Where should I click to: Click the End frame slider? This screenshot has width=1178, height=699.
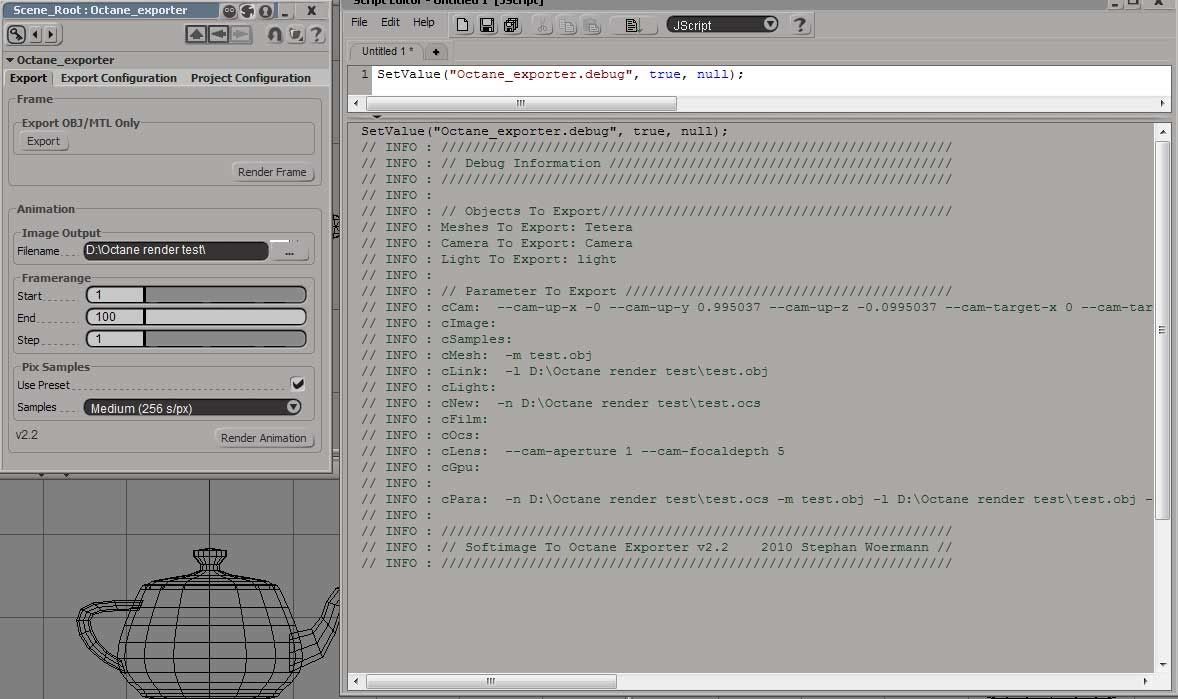pyautogui.click(x=225, y=317)
